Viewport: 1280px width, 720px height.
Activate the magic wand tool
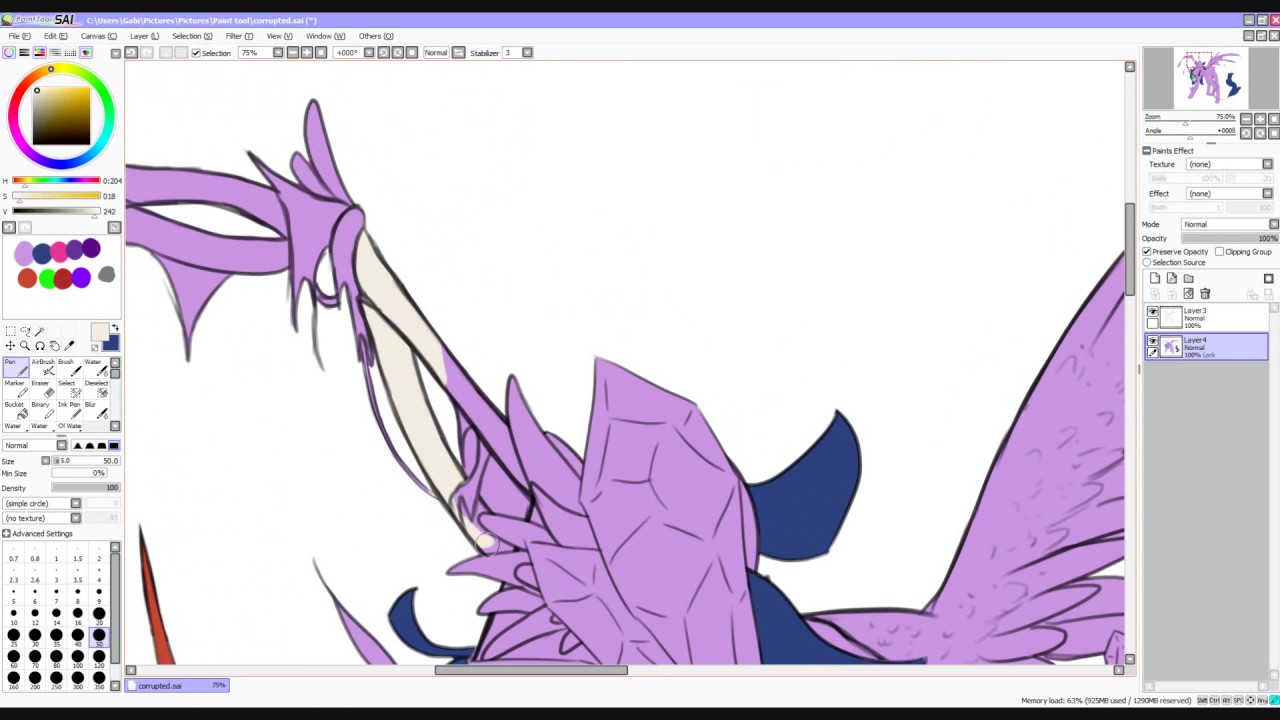pos(40,331)
